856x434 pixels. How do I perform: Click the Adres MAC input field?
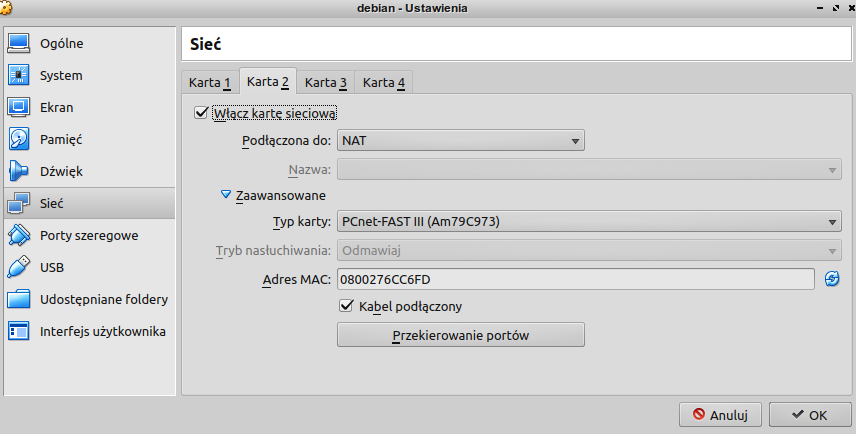tap(576, 279)
